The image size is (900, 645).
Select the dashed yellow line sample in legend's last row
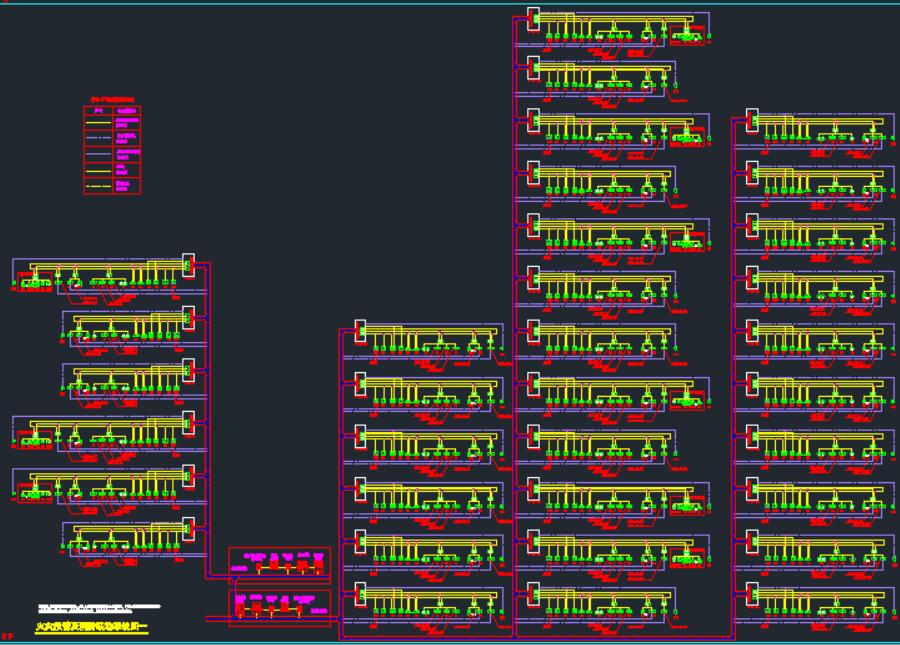click(x=98, y=186)
